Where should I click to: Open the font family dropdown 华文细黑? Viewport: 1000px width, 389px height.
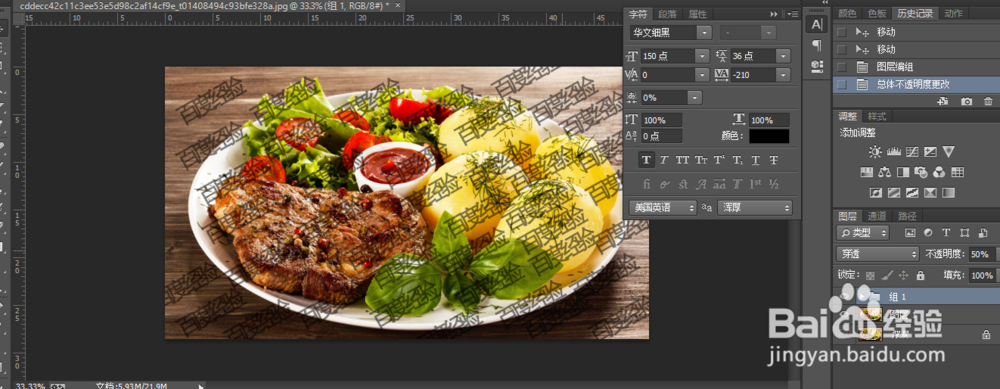670,33
